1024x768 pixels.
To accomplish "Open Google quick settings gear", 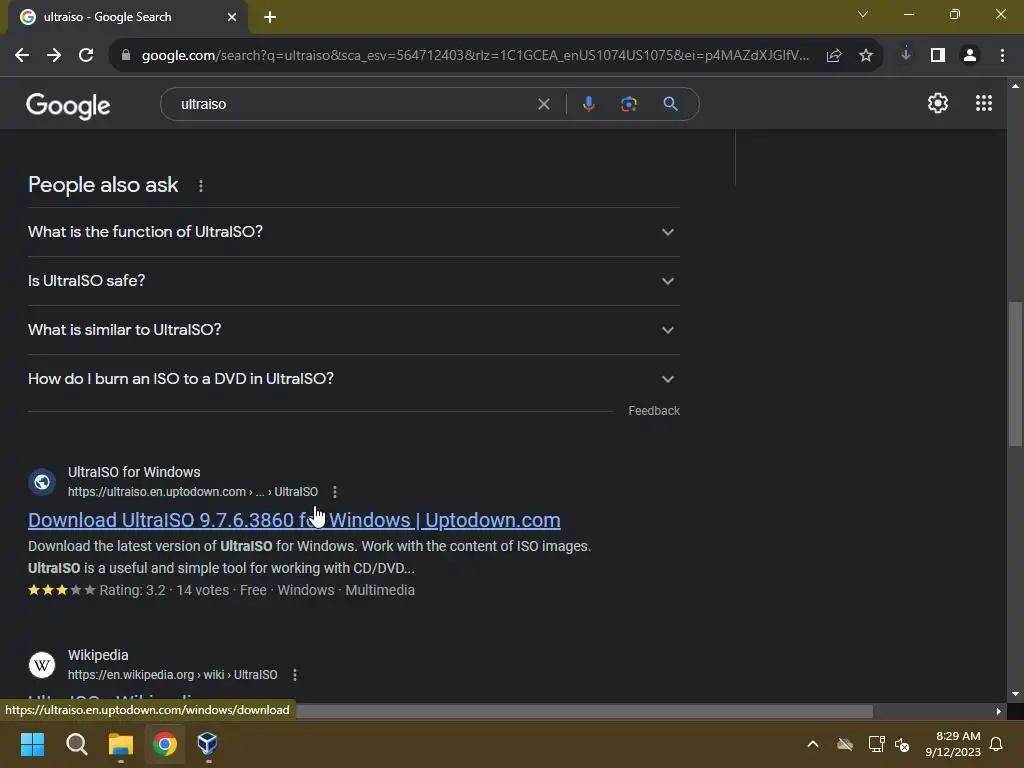I will [x=938, y=103].
